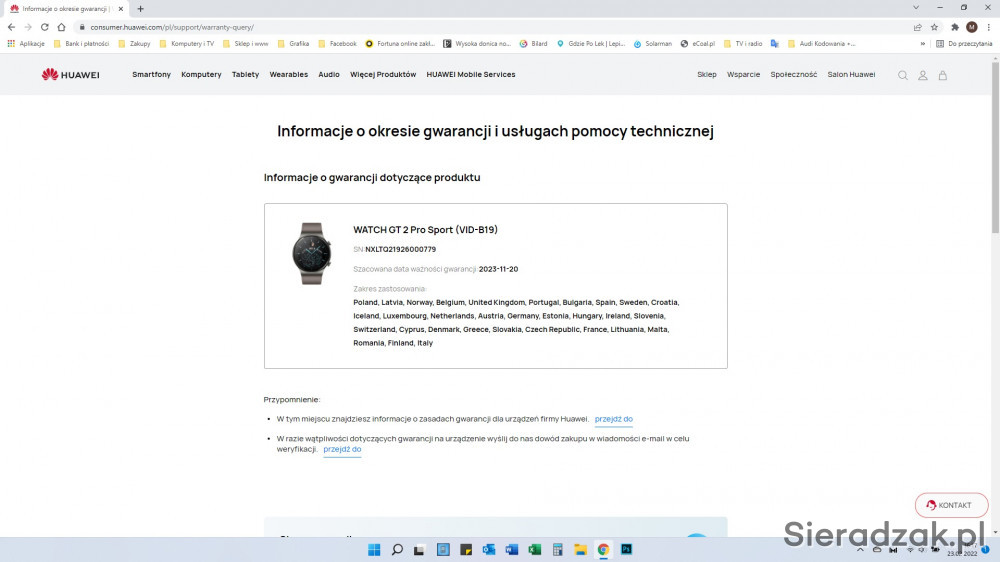Expand the Więcej Produktów menu
The height and width of the screenshot is (562, 1000).
383,75
